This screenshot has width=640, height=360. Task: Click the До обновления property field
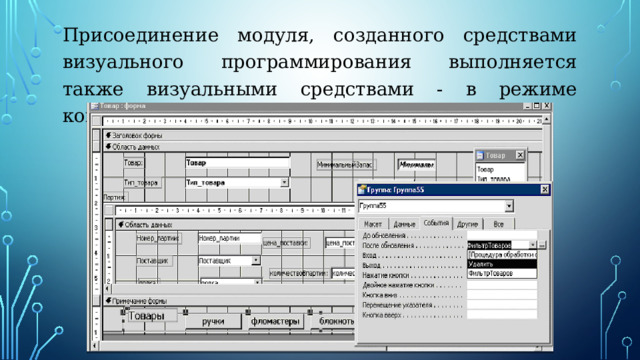501,236
